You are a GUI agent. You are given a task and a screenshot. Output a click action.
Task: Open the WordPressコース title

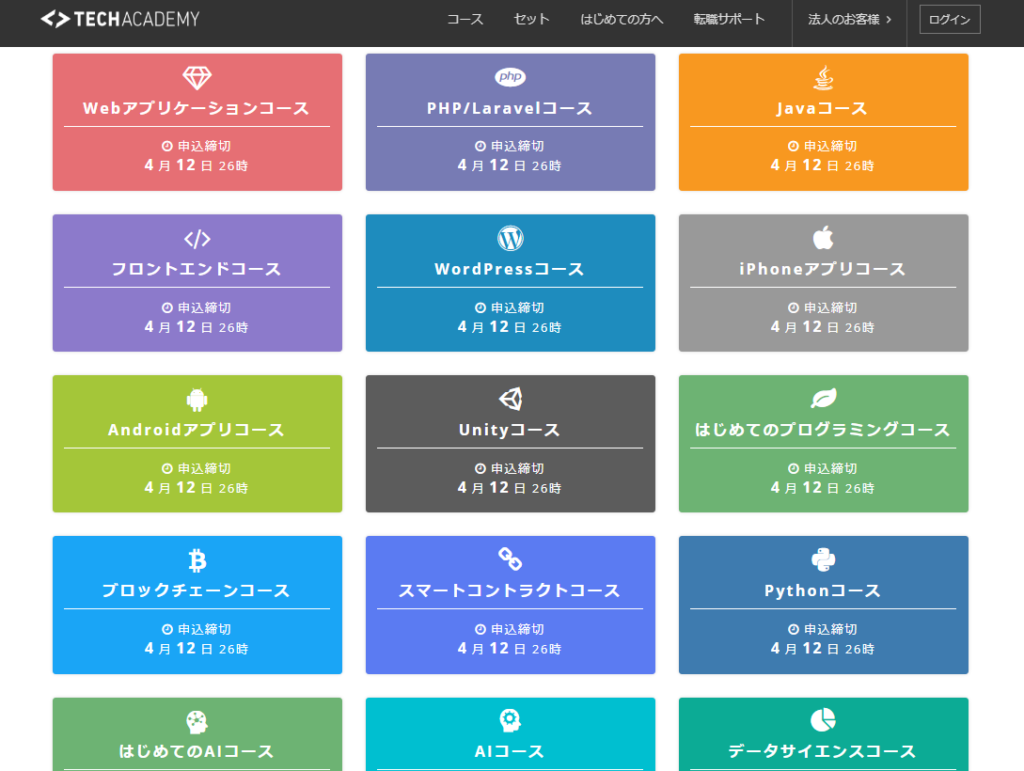tap(510, 269)
